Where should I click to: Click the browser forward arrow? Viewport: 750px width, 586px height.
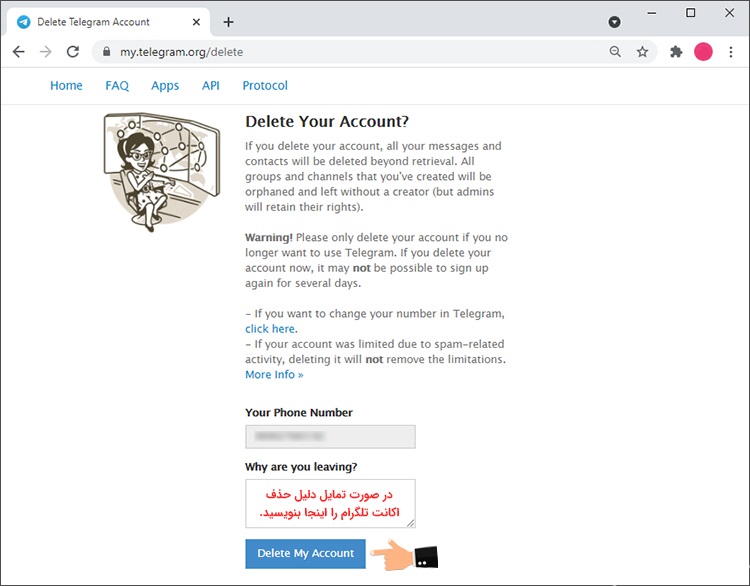[x=45, y=52]
